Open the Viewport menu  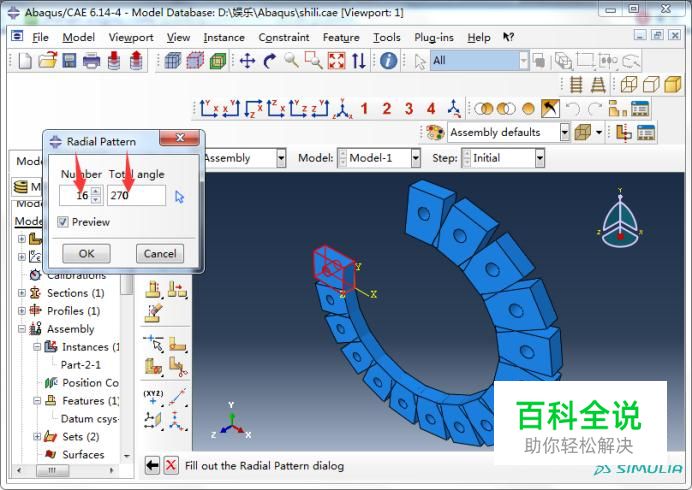131,38
